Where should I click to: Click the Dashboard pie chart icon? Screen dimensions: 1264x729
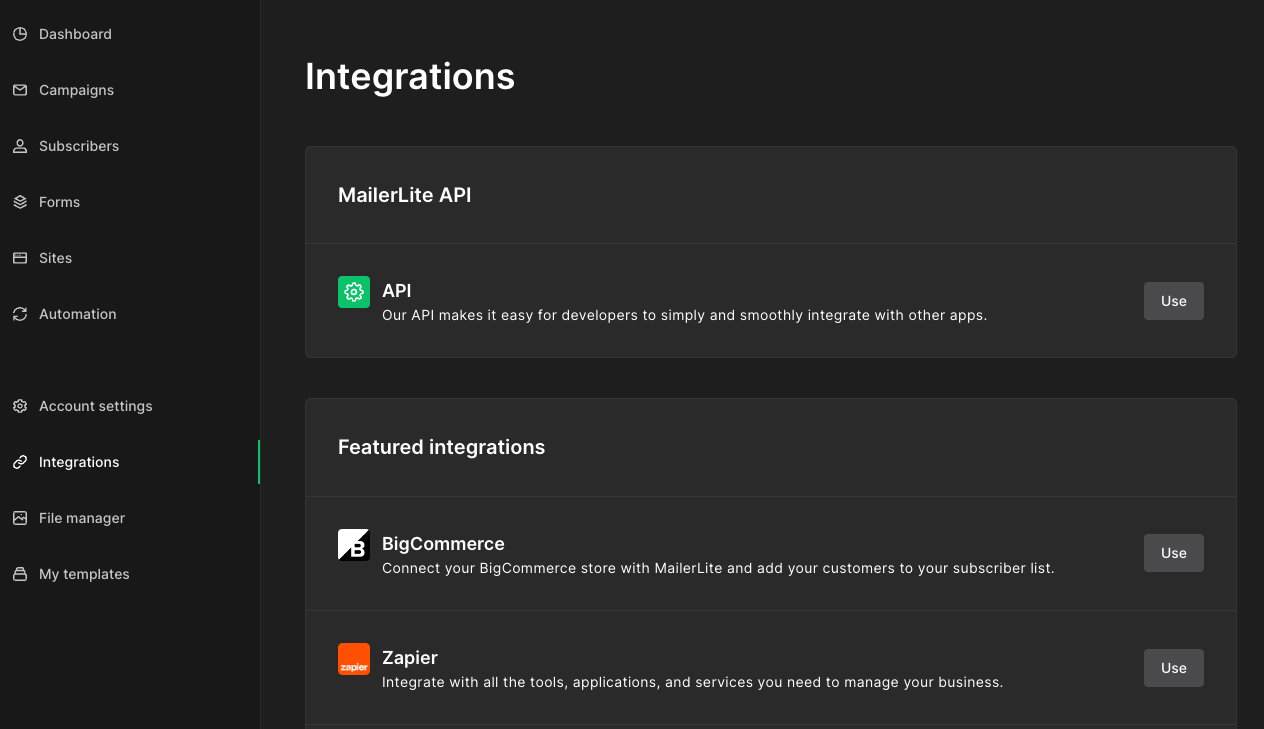pos(20,34)
